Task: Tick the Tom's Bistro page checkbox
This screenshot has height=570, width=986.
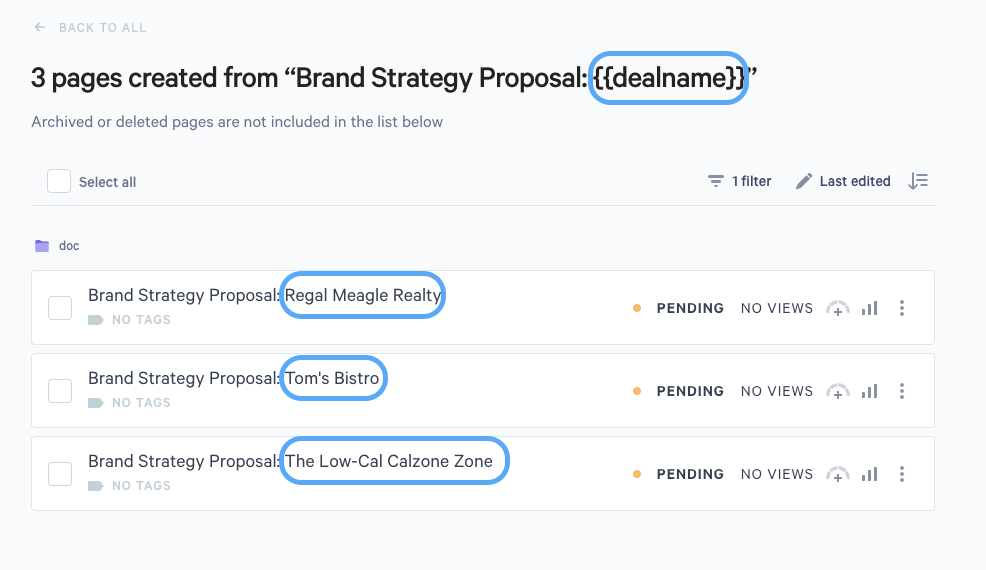Action: [60, 391]
